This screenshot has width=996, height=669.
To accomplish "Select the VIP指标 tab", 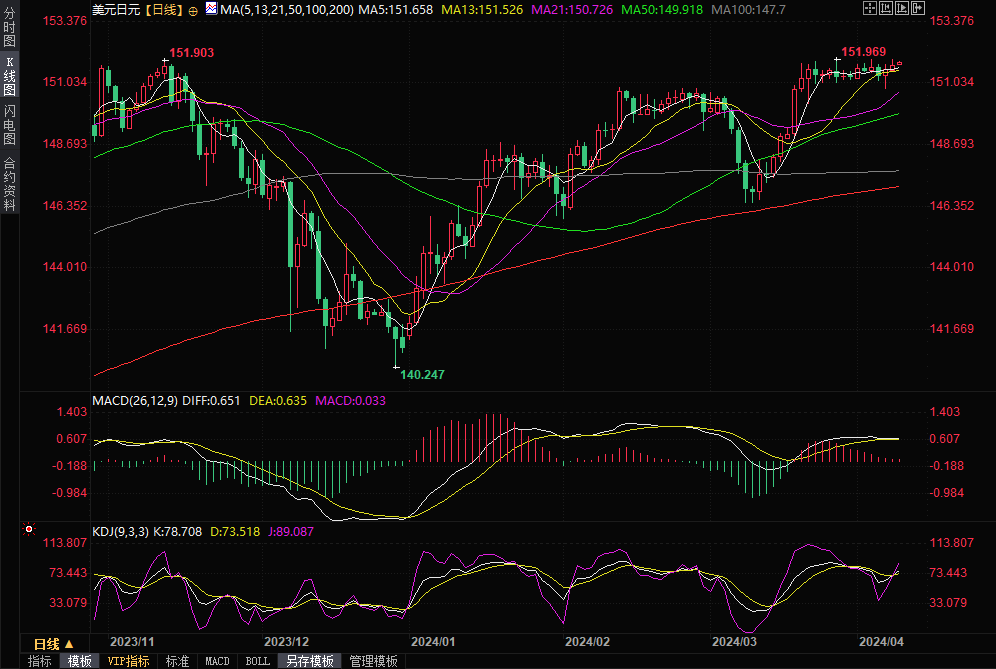I will pos(128,661).
